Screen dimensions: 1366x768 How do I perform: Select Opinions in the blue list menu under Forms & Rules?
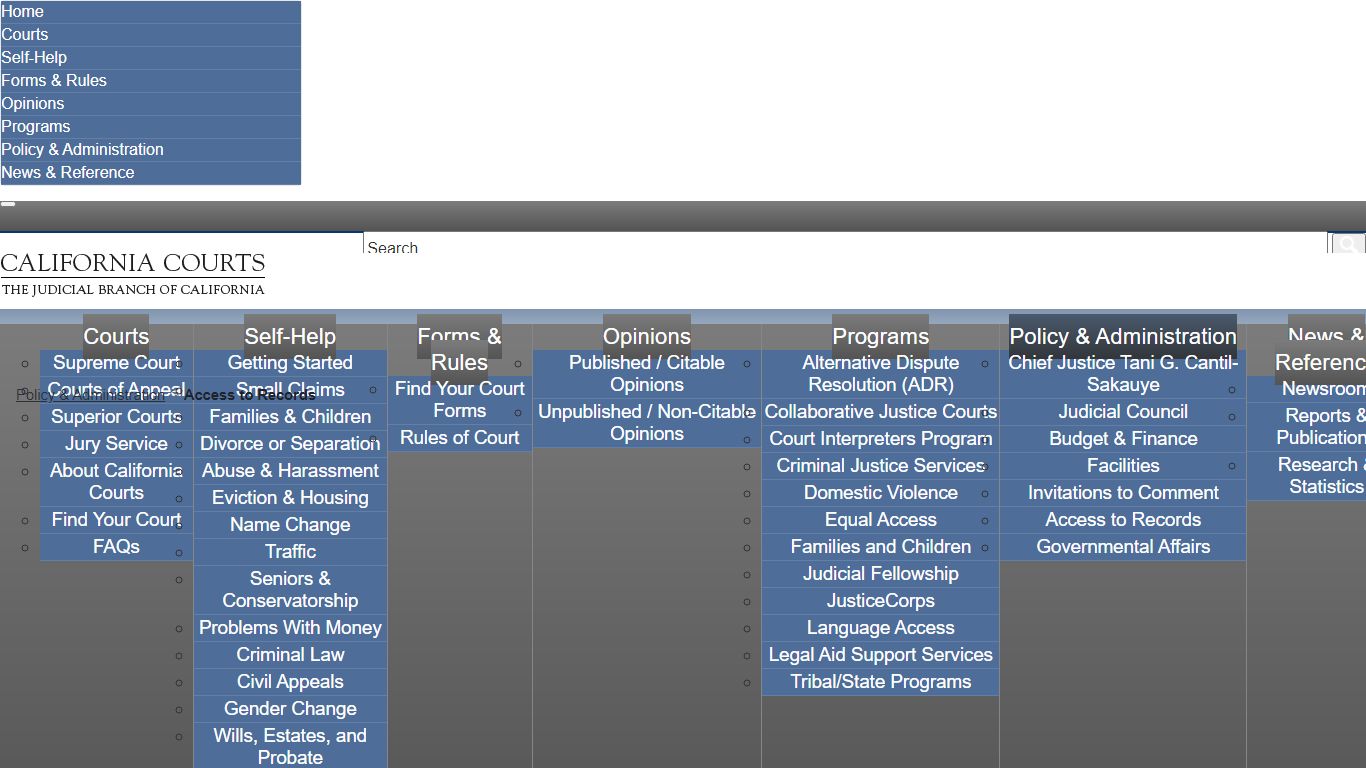150,104
